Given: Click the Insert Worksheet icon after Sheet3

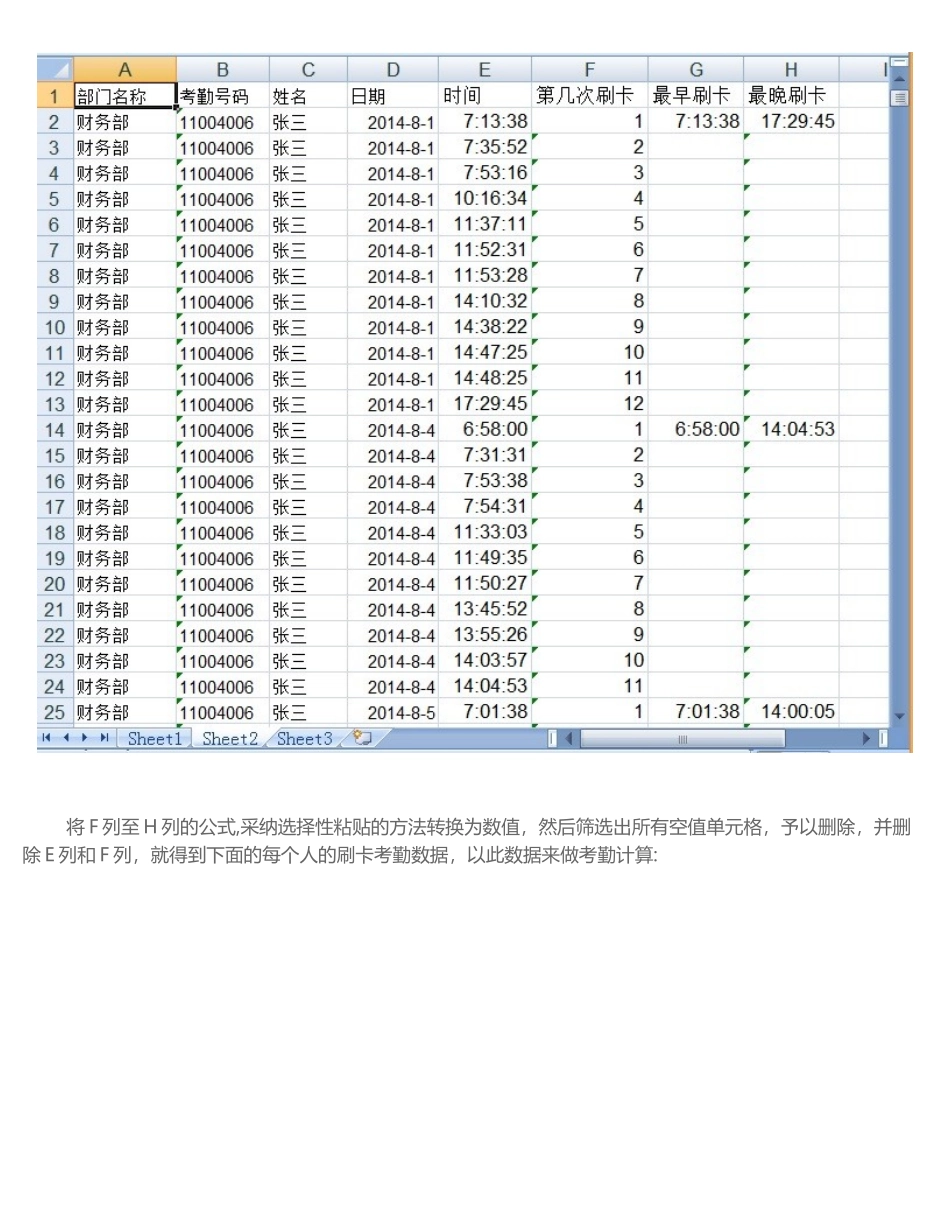Looking at the screenshot, I should [x=362, y=739].
